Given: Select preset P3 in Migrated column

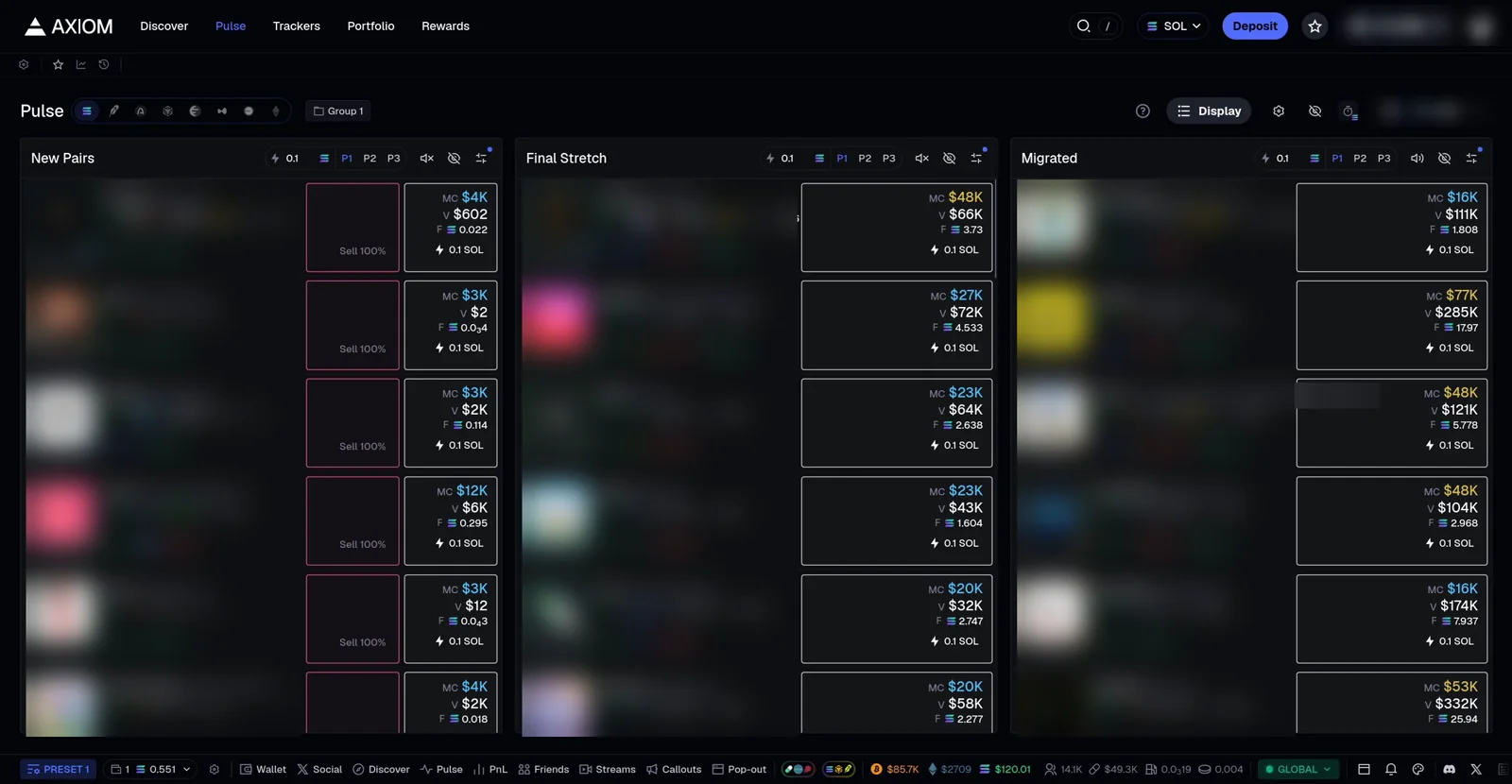Looking at the screenshot, I should [x=1384, y=158].
